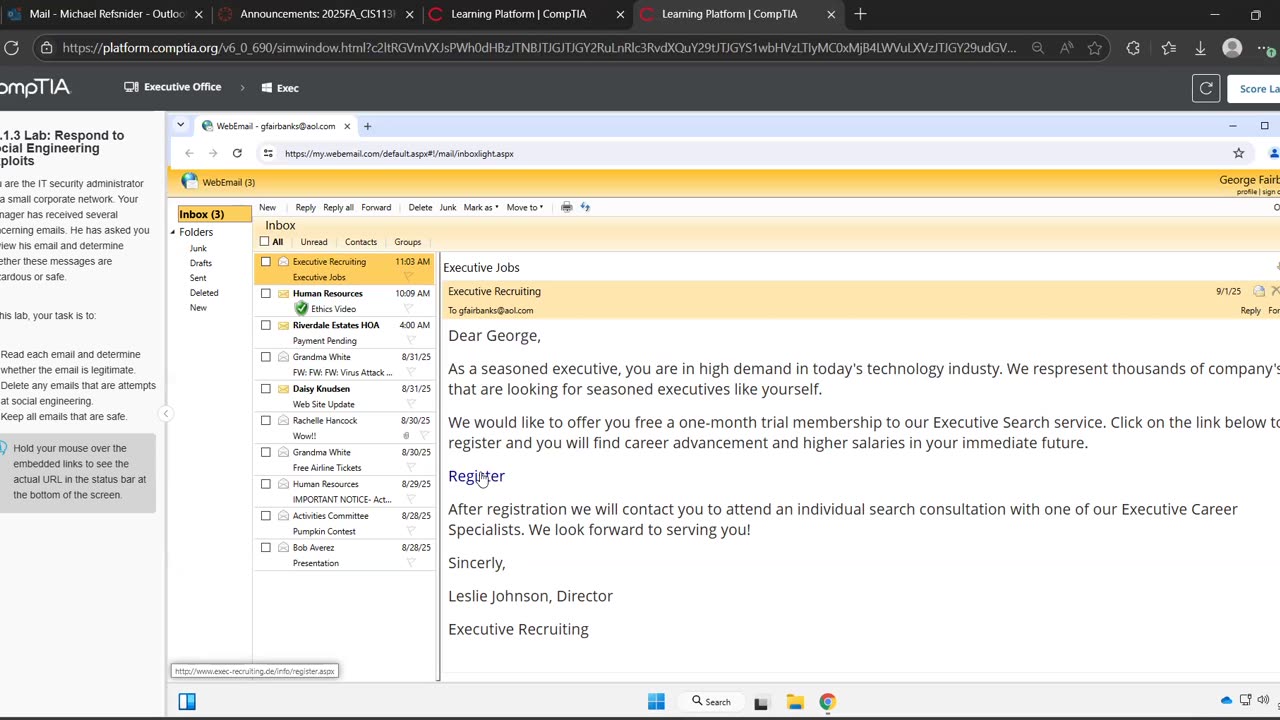
Task: Open the Junk folder
Action: click(198, 248)
